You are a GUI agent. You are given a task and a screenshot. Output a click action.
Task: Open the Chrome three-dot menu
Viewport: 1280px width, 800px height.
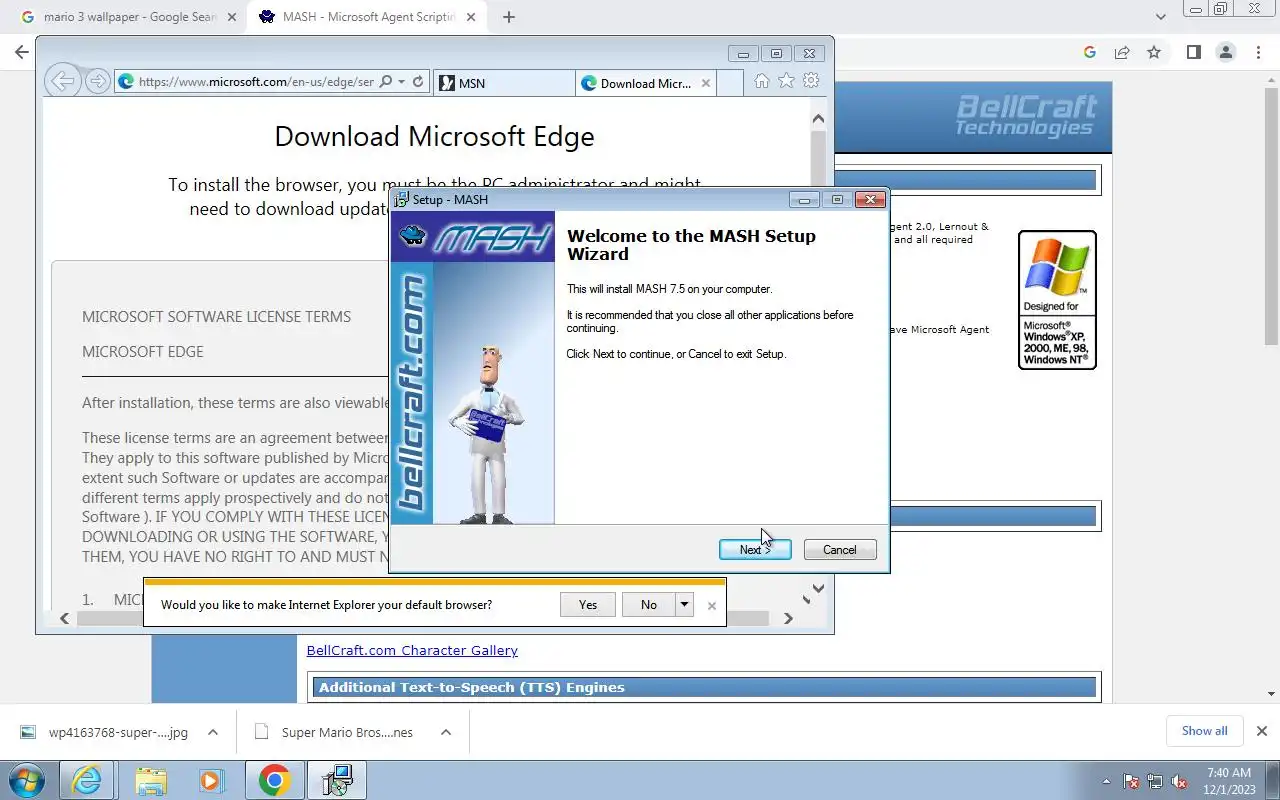(1260, 52)
